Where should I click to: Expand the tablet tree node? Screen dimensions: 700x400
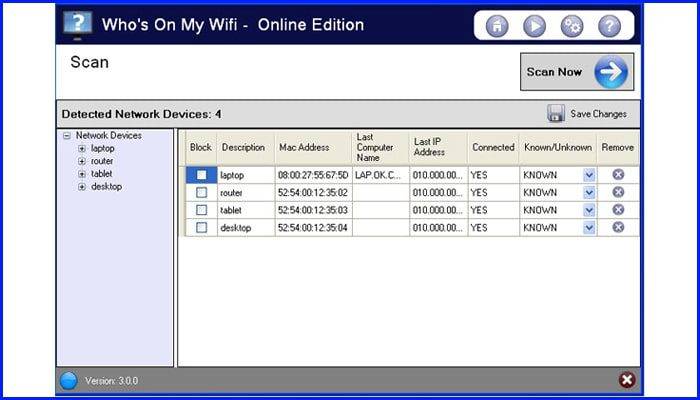click(82, 174)
